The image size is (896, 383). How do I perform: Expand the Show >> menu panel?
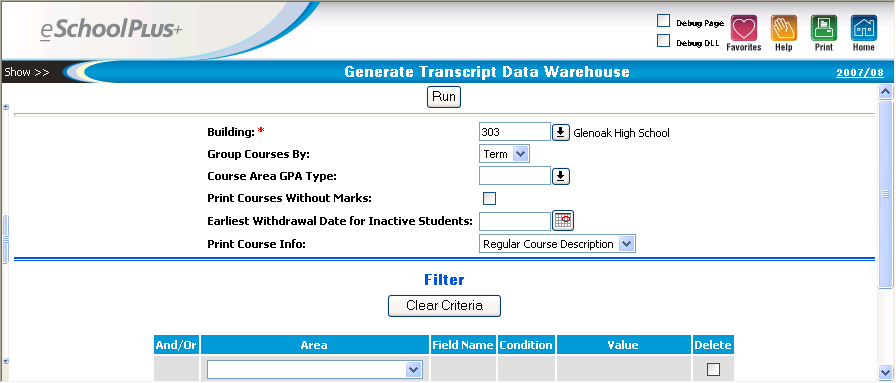click(x=27, y=73)
